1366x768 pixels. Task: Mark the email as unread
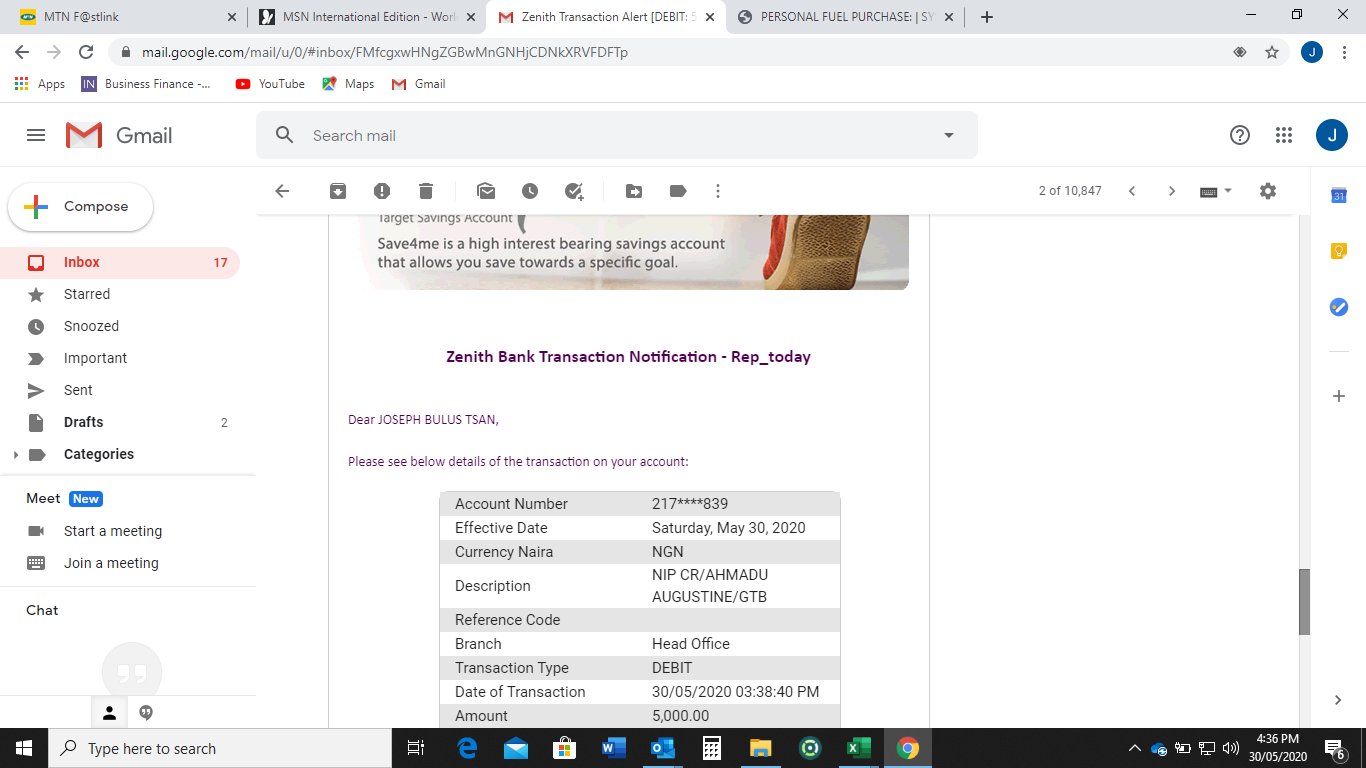pyautogui.click(x=486, y=191)
